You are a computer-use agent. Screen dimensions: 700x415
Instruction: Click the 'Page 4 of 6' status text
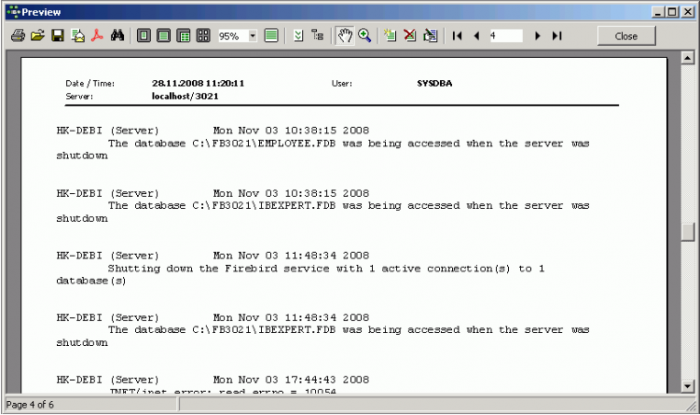tap(30, 405)
